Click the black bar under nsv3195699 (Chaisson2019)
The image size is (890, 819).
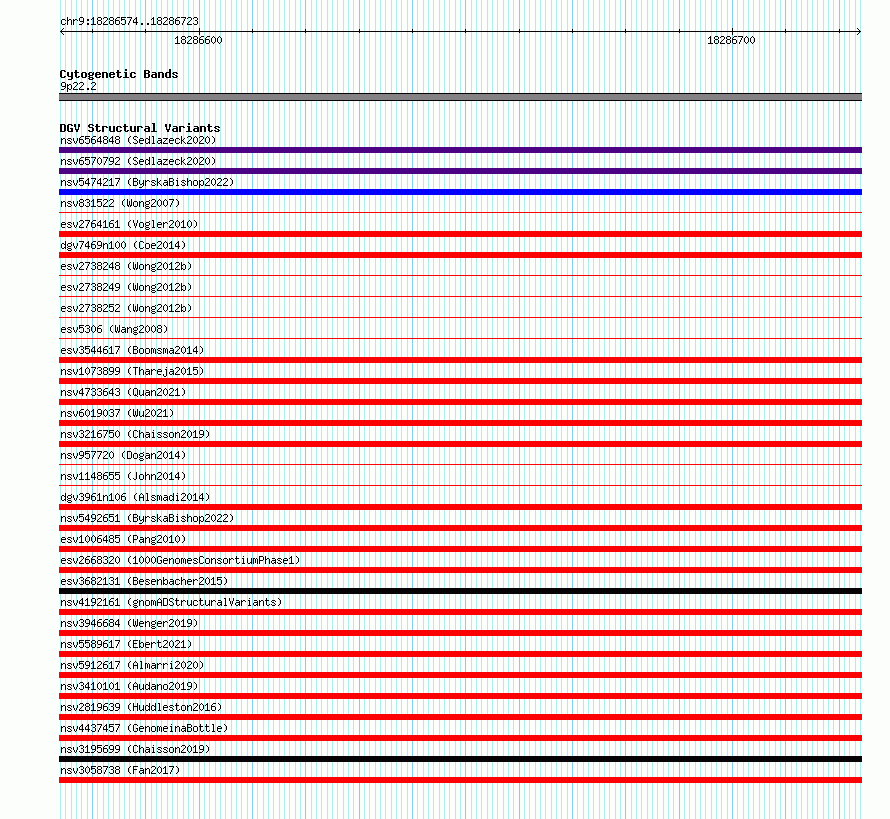pyautogui.click(x=460, y=759)
